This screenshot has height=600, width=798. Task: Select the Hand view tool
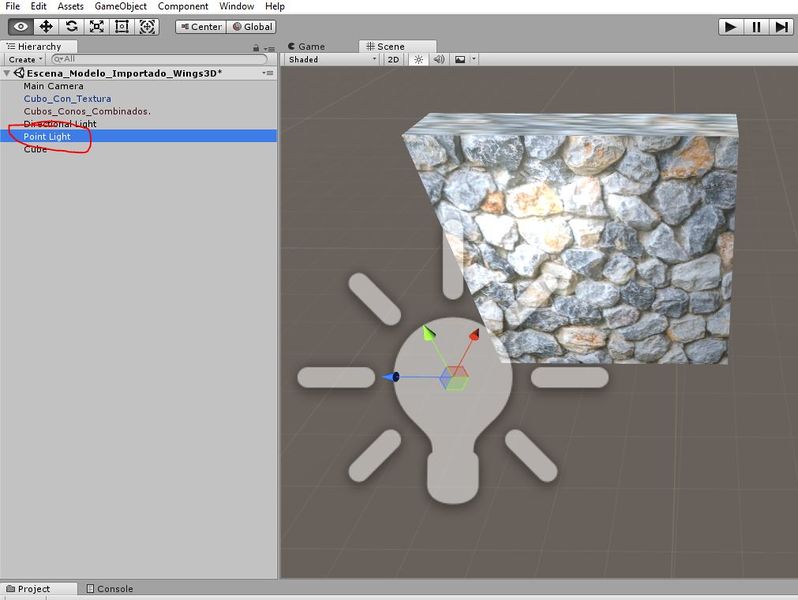(21, 26)
